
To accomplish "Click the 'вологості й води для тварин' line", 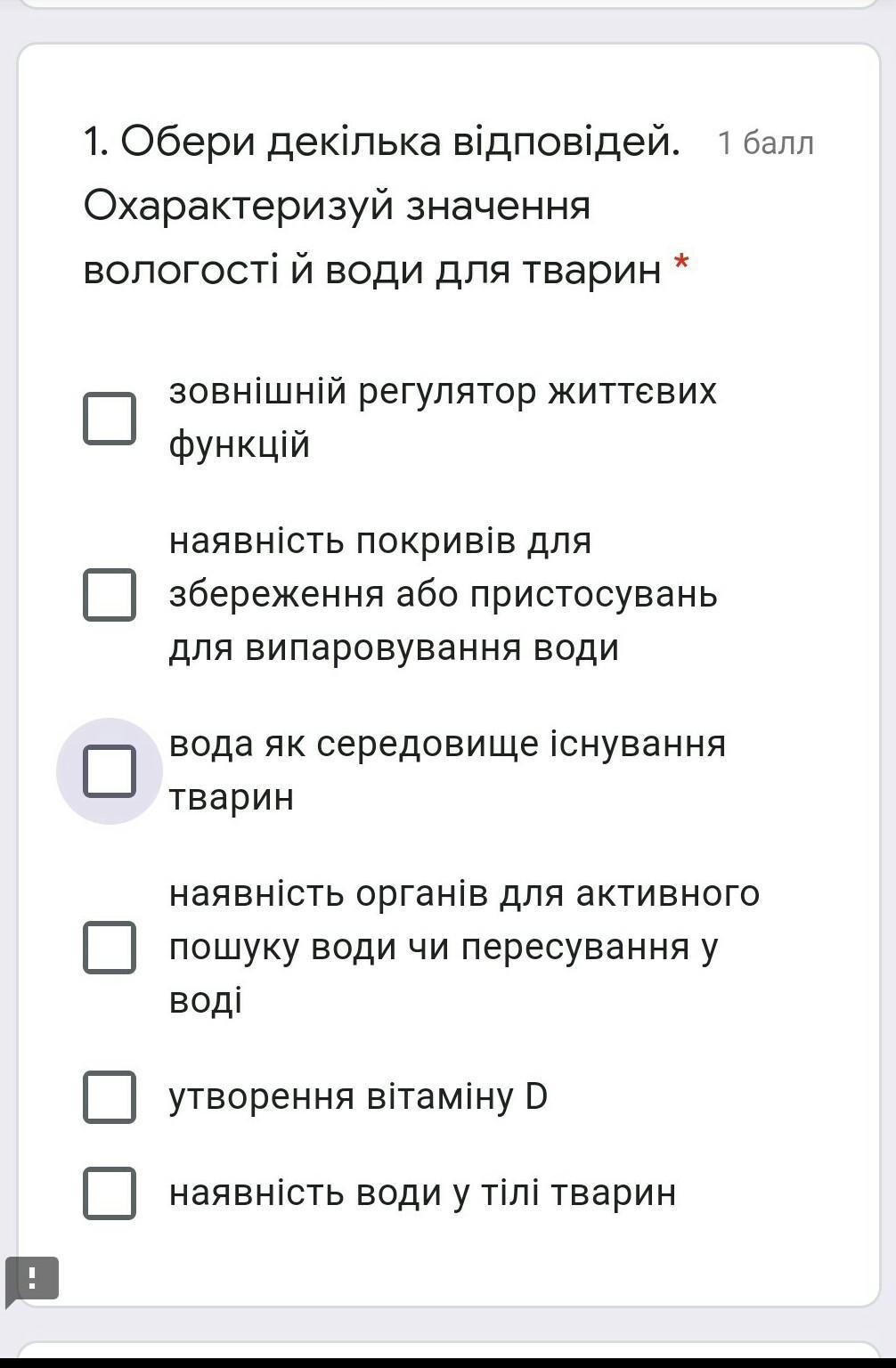I will click(x=371, y=269).
